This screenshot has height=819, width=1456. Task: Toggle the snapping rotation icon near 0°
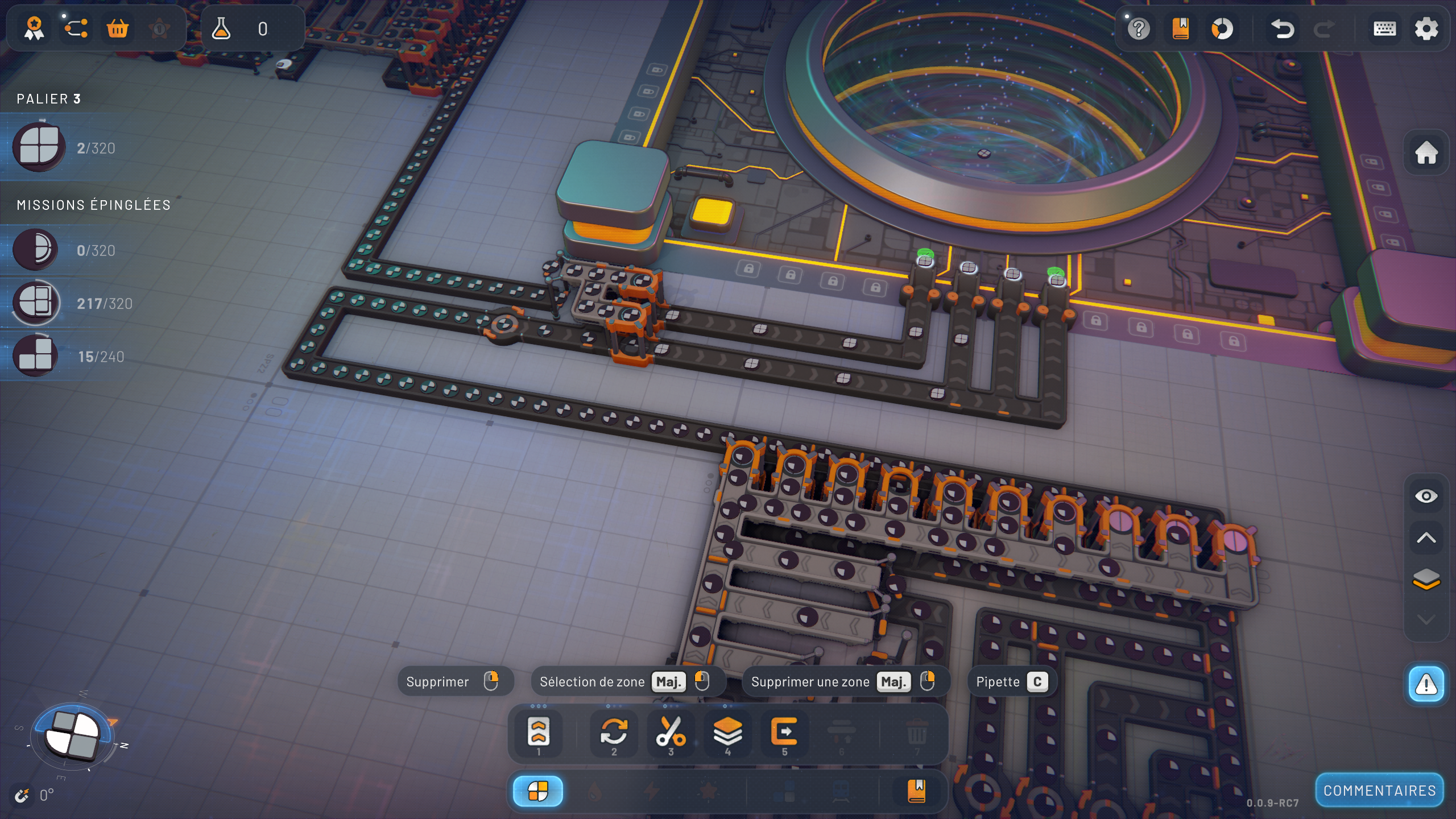point(23,795)
